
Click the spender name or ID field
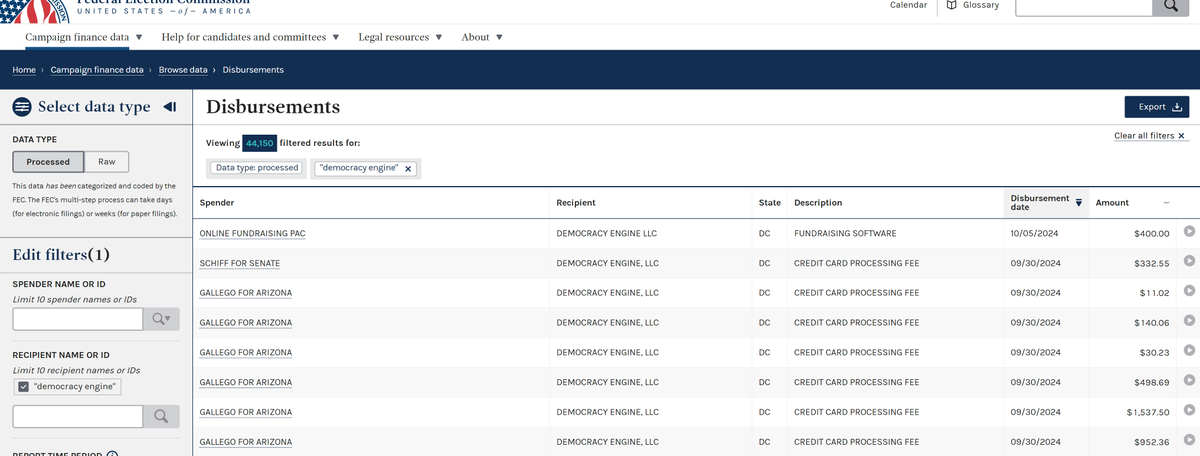click(x=78, y=319)
